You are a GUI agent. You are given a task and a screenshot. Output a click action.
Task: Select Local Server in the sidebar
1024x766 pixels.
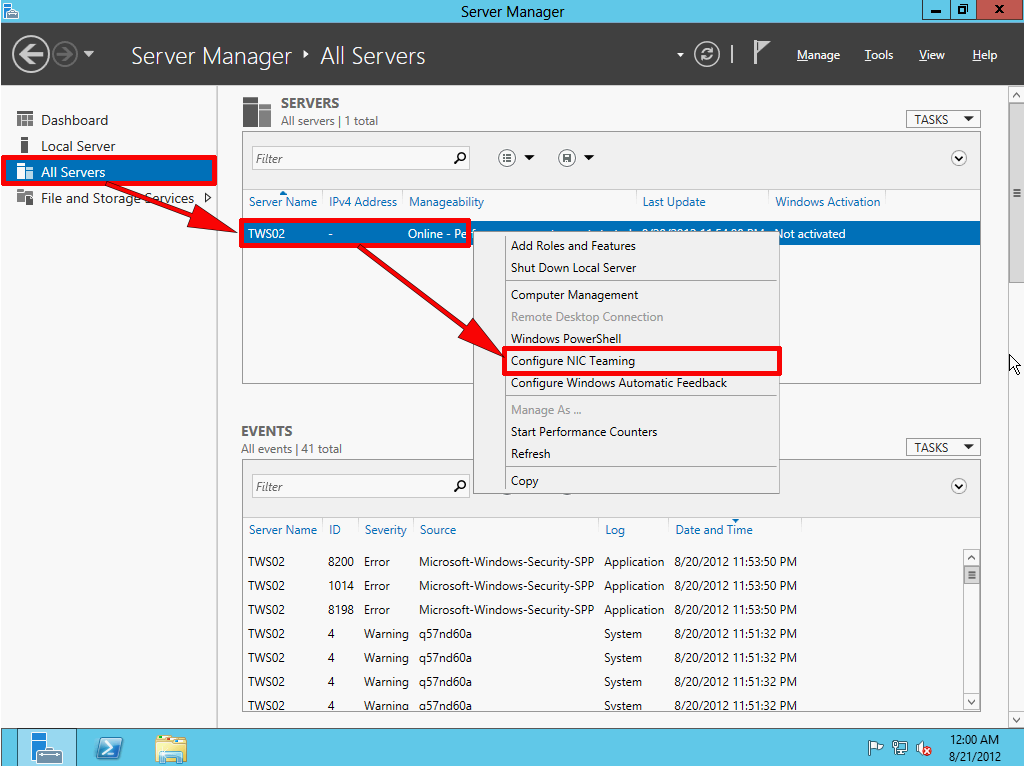78,146
